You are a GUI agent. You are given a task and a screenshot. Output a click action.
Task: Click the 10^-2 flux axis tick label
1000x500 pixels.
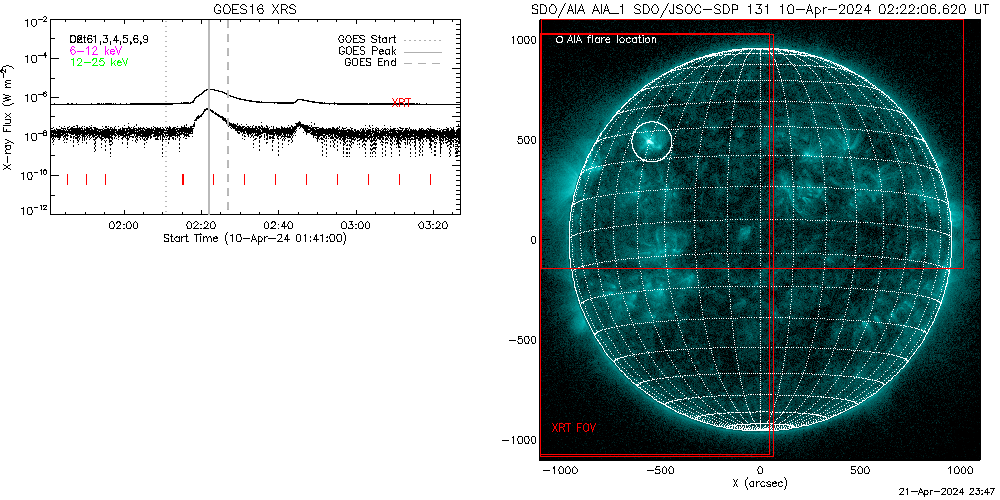36,24
